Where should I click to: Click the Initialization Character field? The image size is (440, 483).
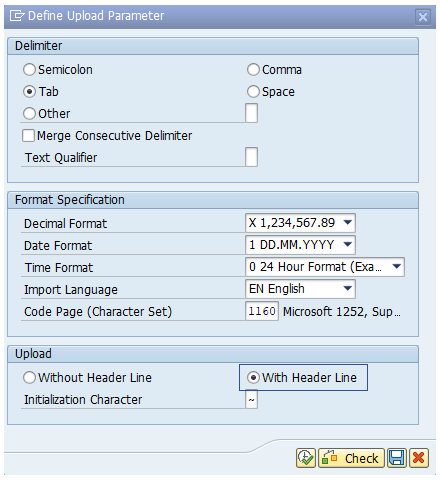(x=251, y=399)
